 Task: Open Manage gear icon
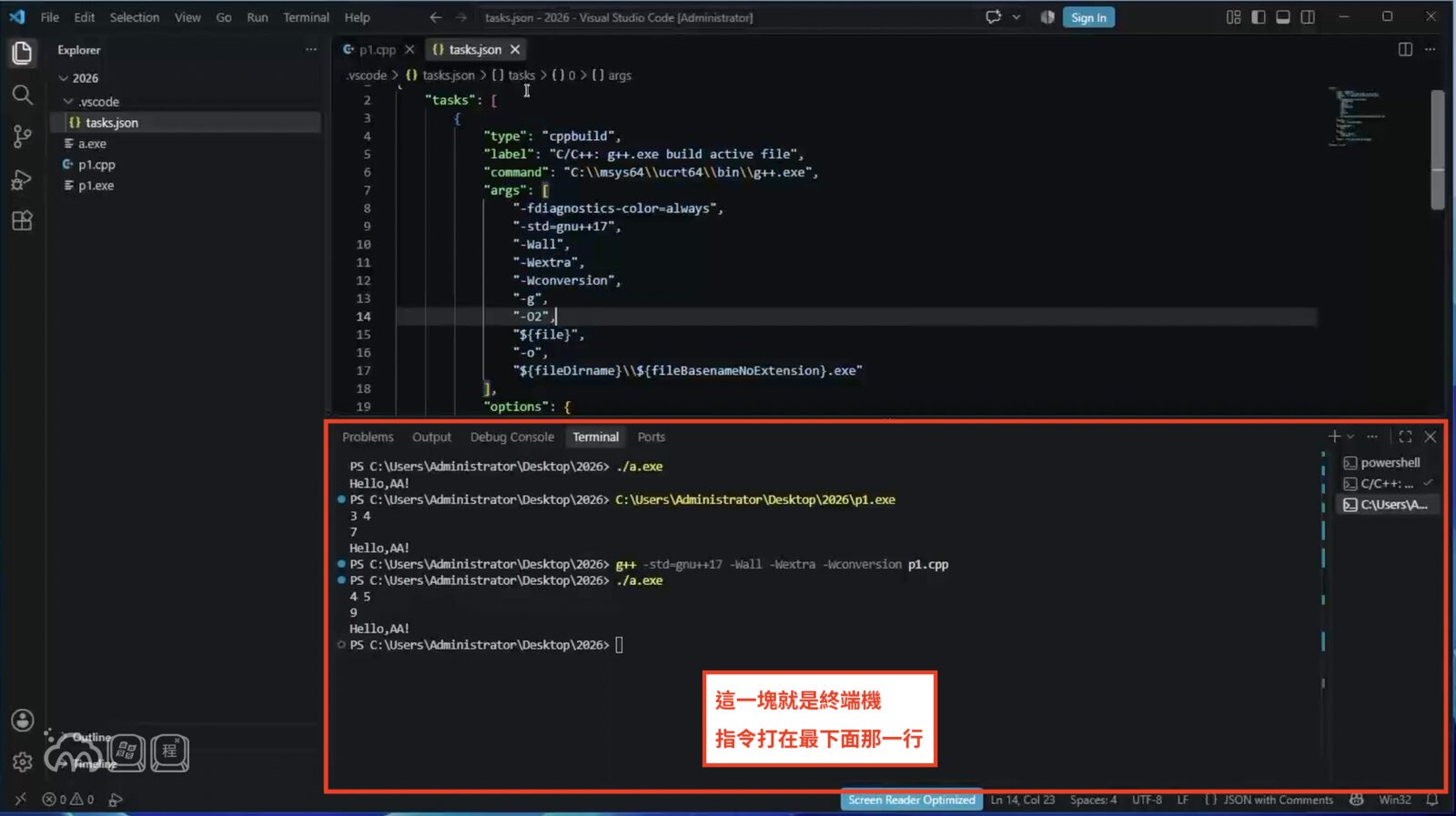pos(22,762)
